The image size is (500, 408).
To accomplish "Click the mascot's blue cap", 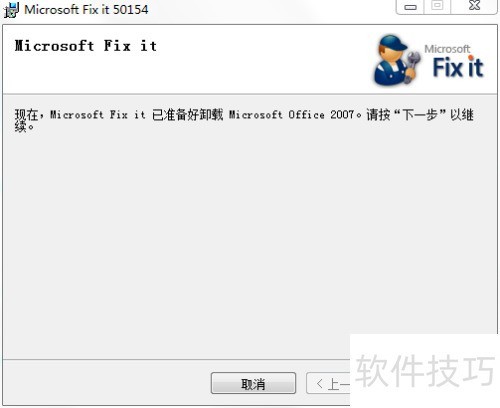I will click(x=394, y=43).
